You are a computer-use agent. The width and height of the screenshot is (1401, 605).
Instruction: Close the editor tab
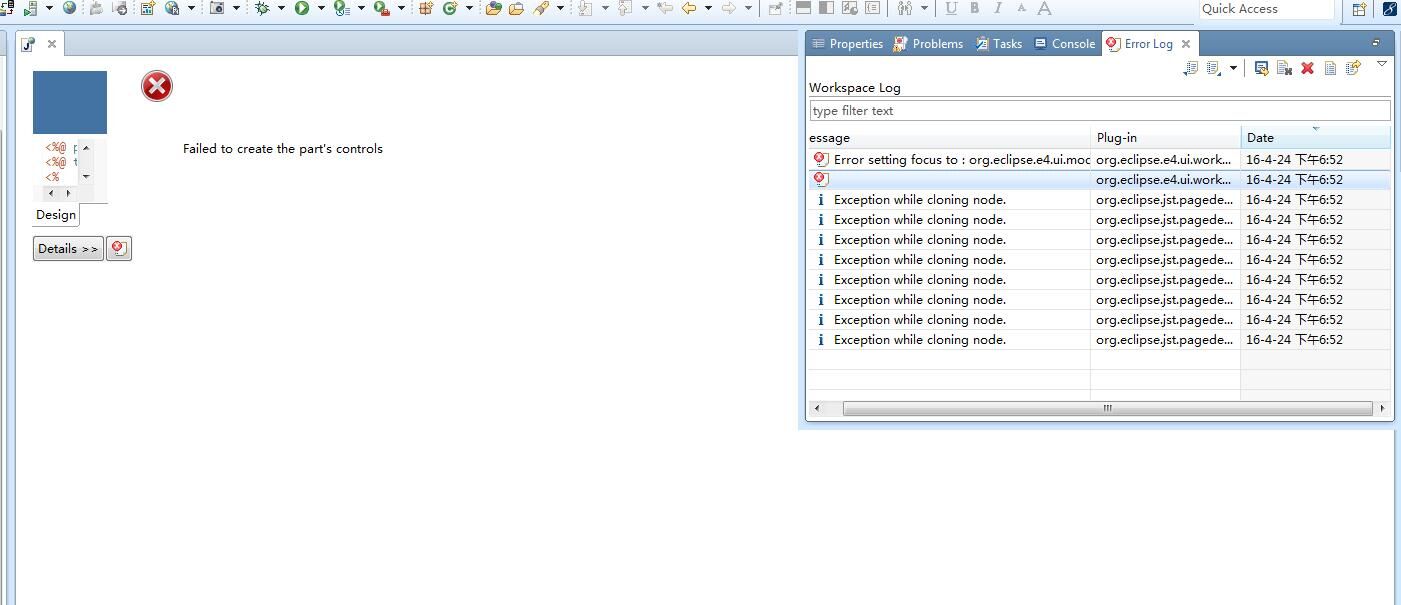(x=52, y=44)
